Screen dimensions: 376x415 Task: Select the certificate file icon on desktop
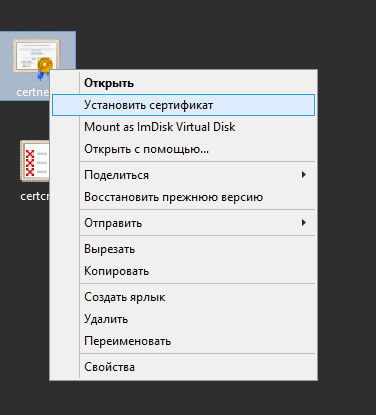click(37, 59)
